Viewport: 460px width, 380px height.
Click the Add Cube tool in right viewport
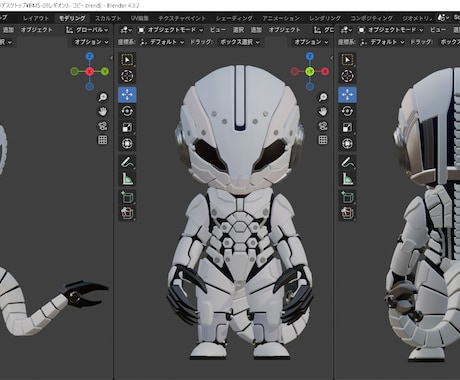pyautogui.click(x=347, y=197)
